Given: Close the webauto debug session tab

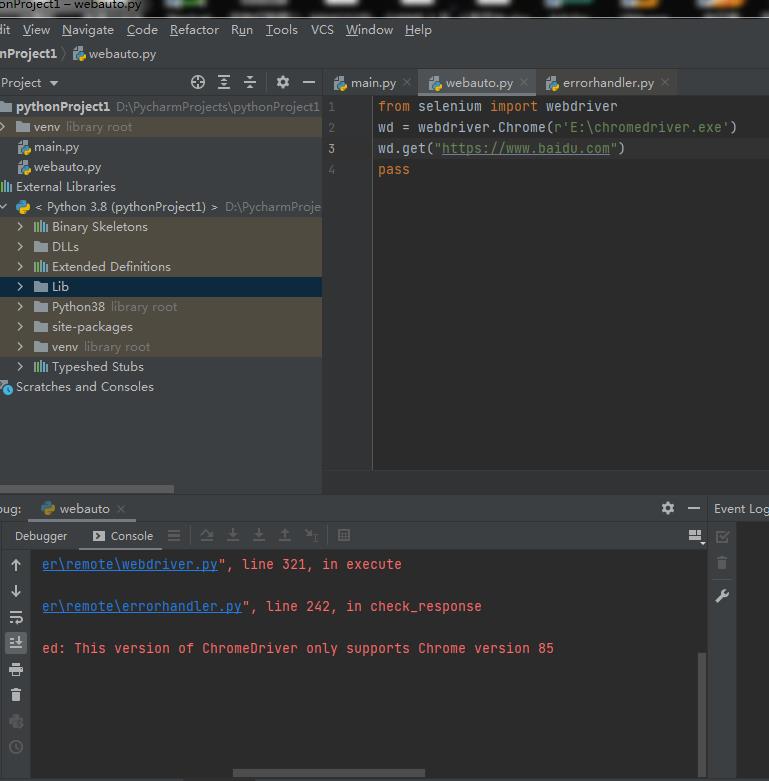Looking at the screenshot, I should [x=121, y=509].
